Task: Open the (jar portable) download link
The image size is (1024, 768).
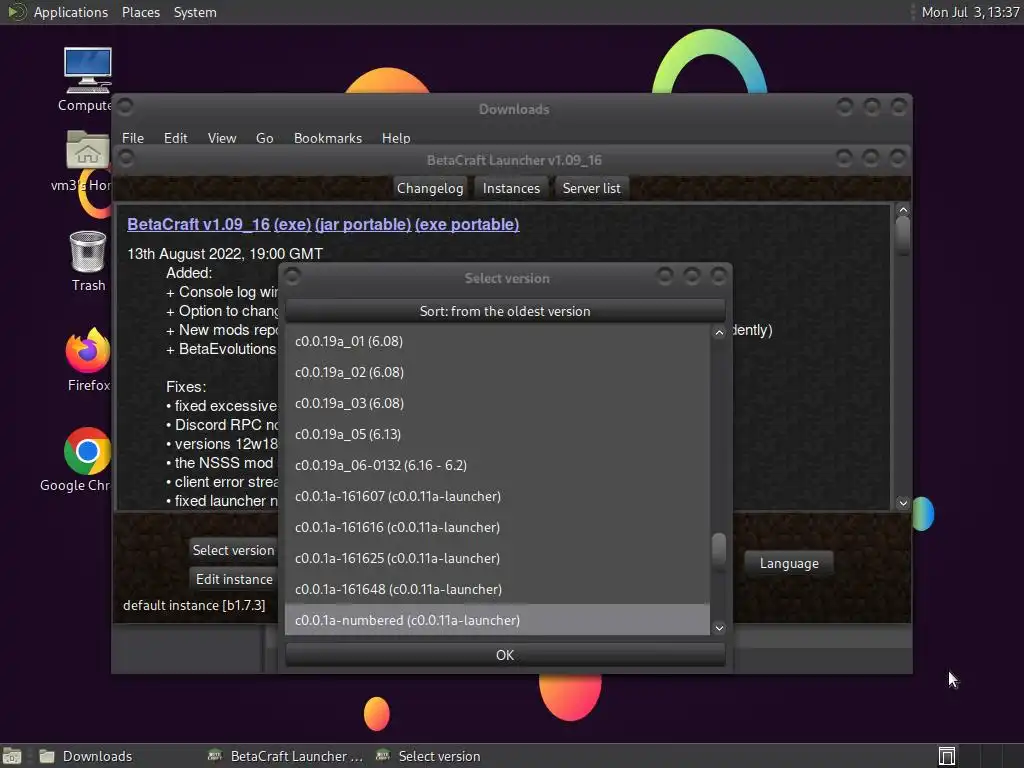Action: coord(362,224)
